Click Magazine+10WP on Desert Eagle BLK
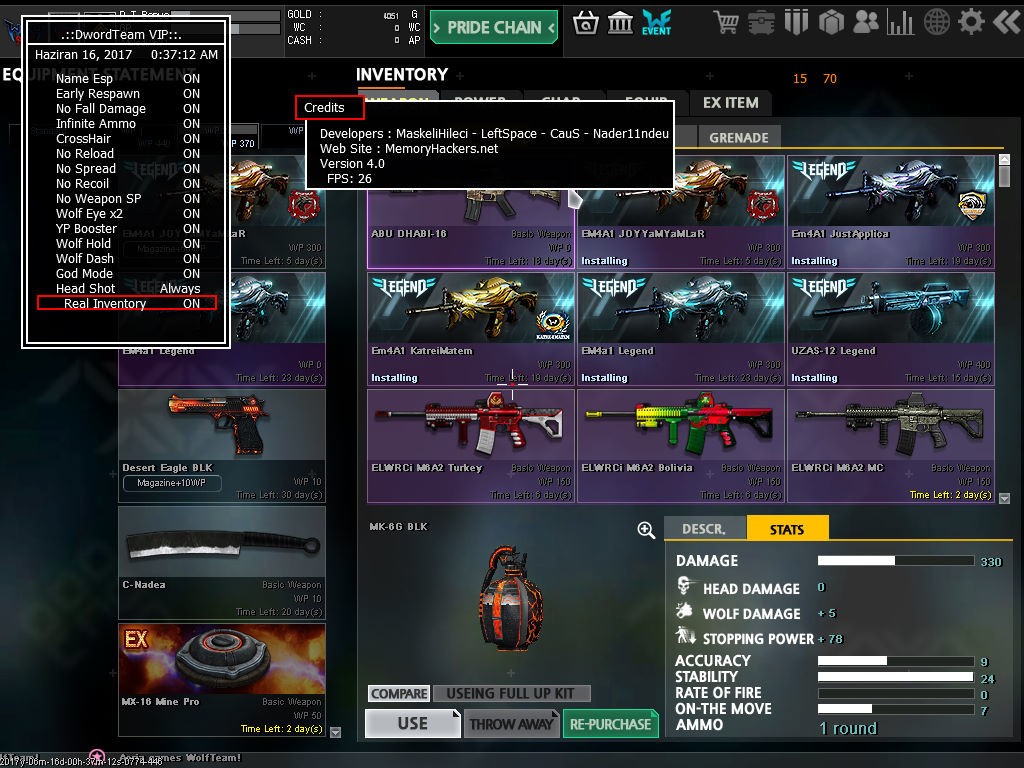The width and height of the screenshot is (1024, 768). click(x=172, y=483)
